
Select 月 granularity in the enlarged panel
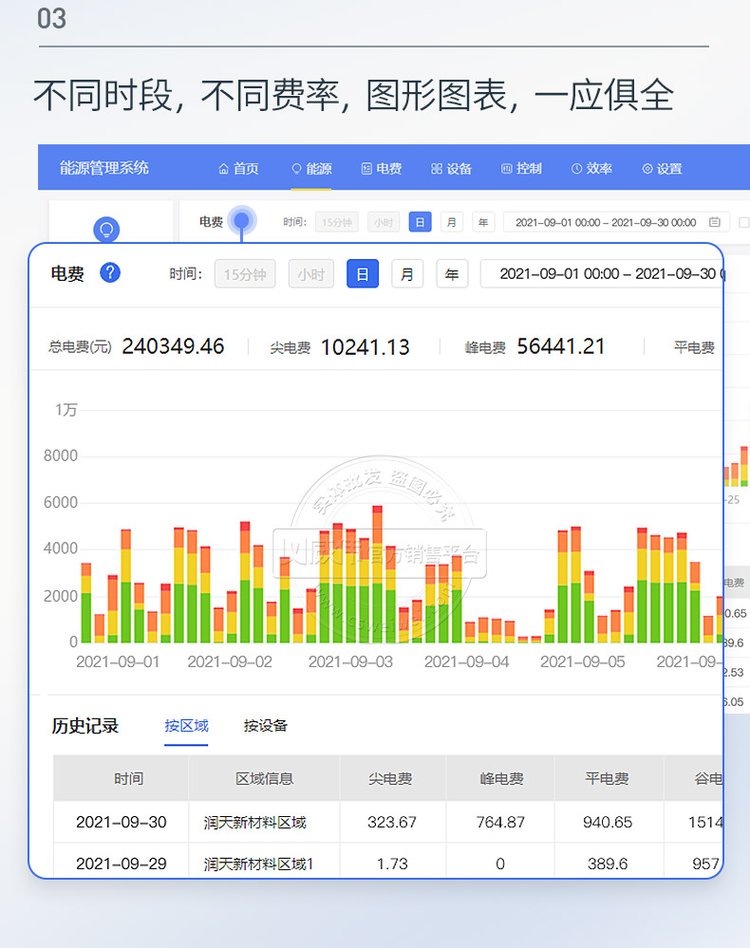pyautogui.click(x=407, y=274)
